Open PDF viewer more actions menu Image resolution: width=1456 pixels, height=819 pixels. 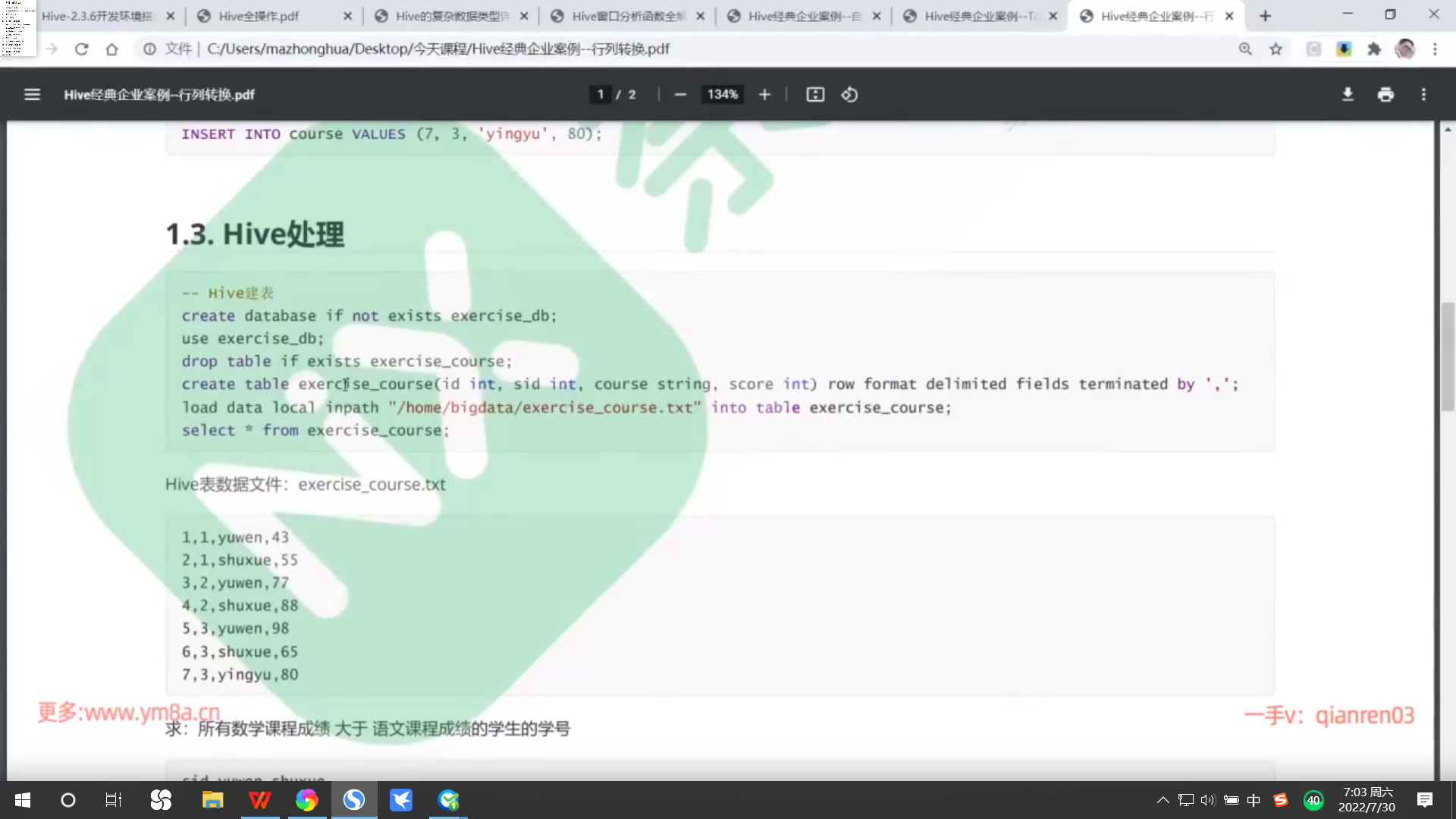tap(1423, 95)
